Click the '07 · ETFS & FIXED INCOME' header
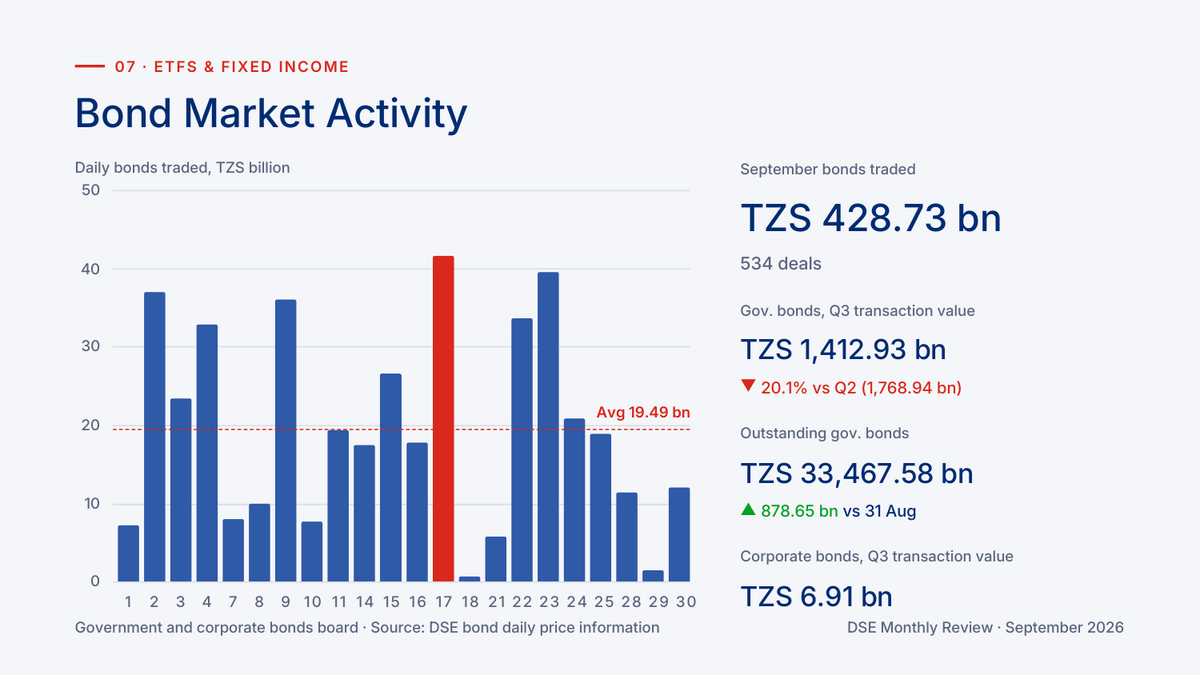The height and width of the screenshot is (675, 1200). (x=232, y=67)
